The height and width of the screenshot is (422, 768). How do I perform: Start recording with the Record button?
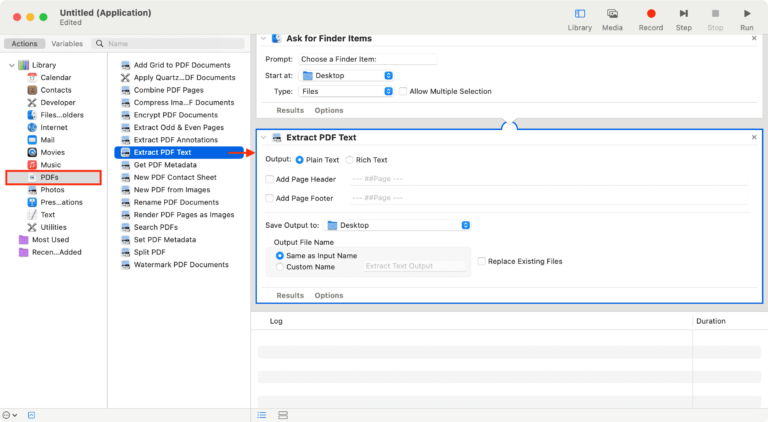(650, 20)
